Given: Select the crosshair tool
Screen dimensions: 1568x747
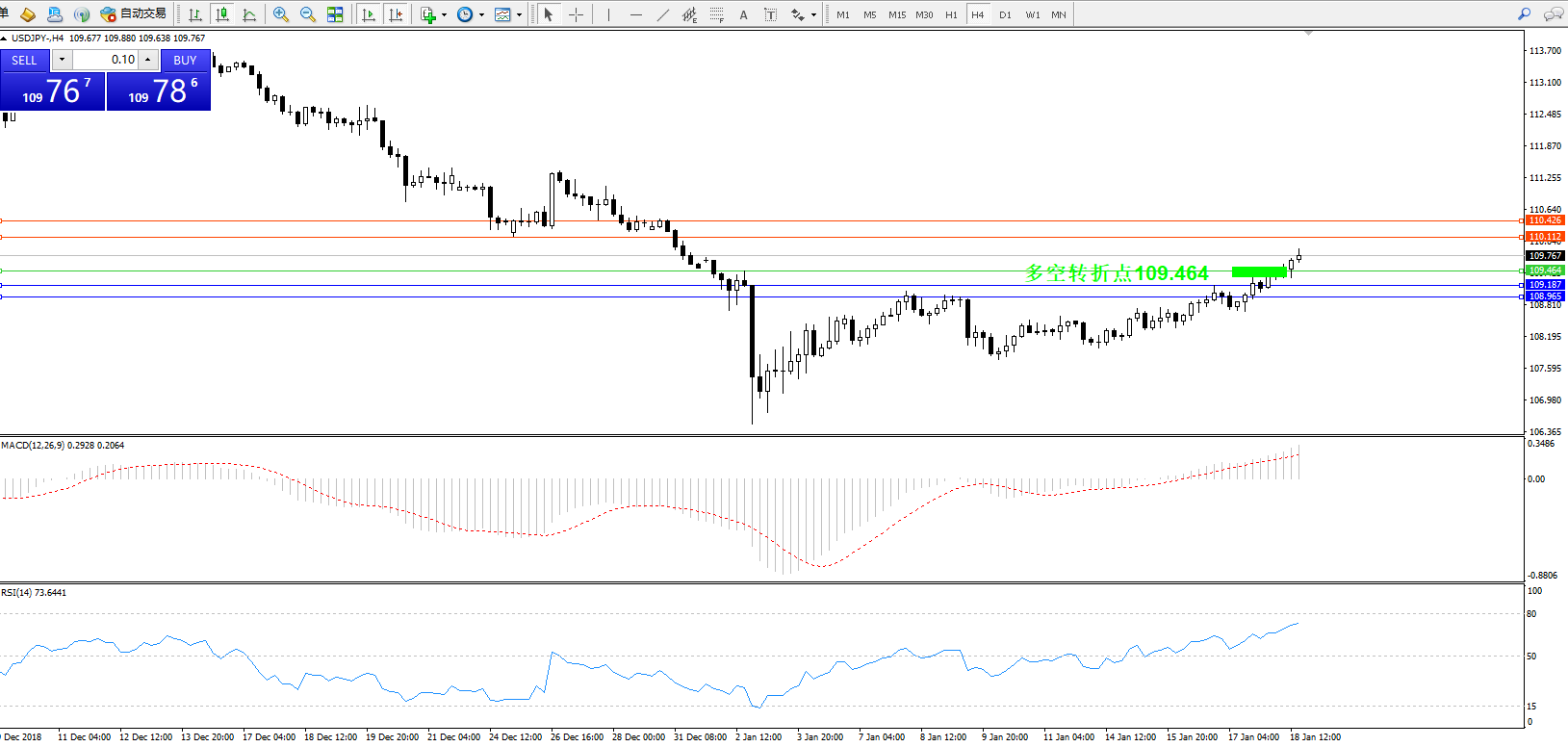Looking at the screenshot, I should tap(576, 14).
